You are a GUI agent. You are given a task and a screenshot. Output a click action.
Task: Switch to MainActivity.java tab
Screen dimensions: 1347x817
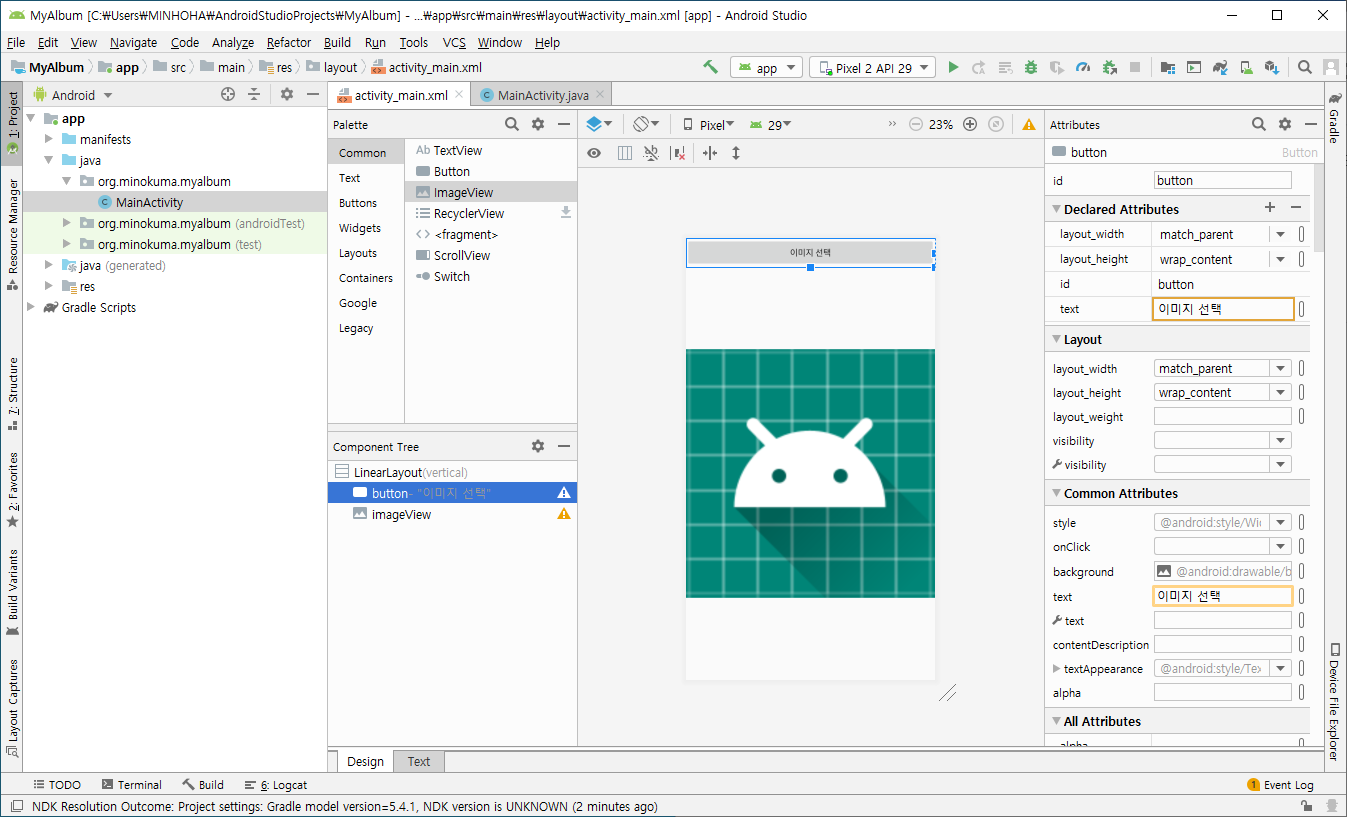click(543, 95)
